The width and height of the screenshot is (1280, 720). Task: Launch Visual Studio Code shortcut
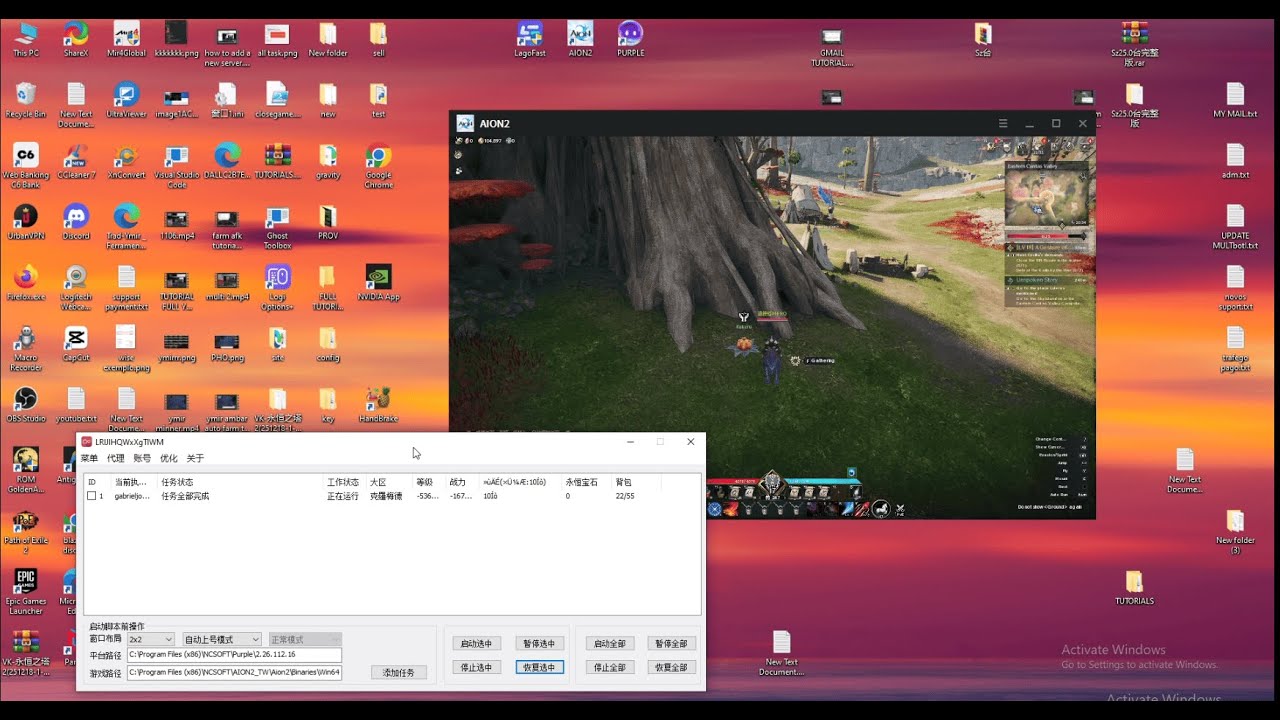click(177, 166)
